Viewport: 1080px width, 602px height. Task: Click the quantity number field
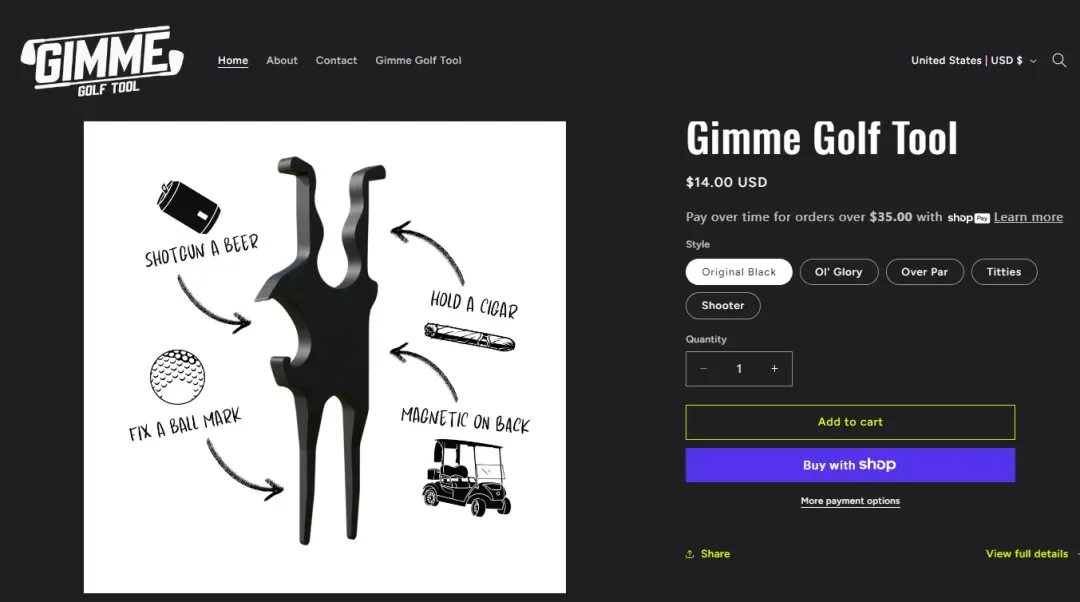point(739,369)
